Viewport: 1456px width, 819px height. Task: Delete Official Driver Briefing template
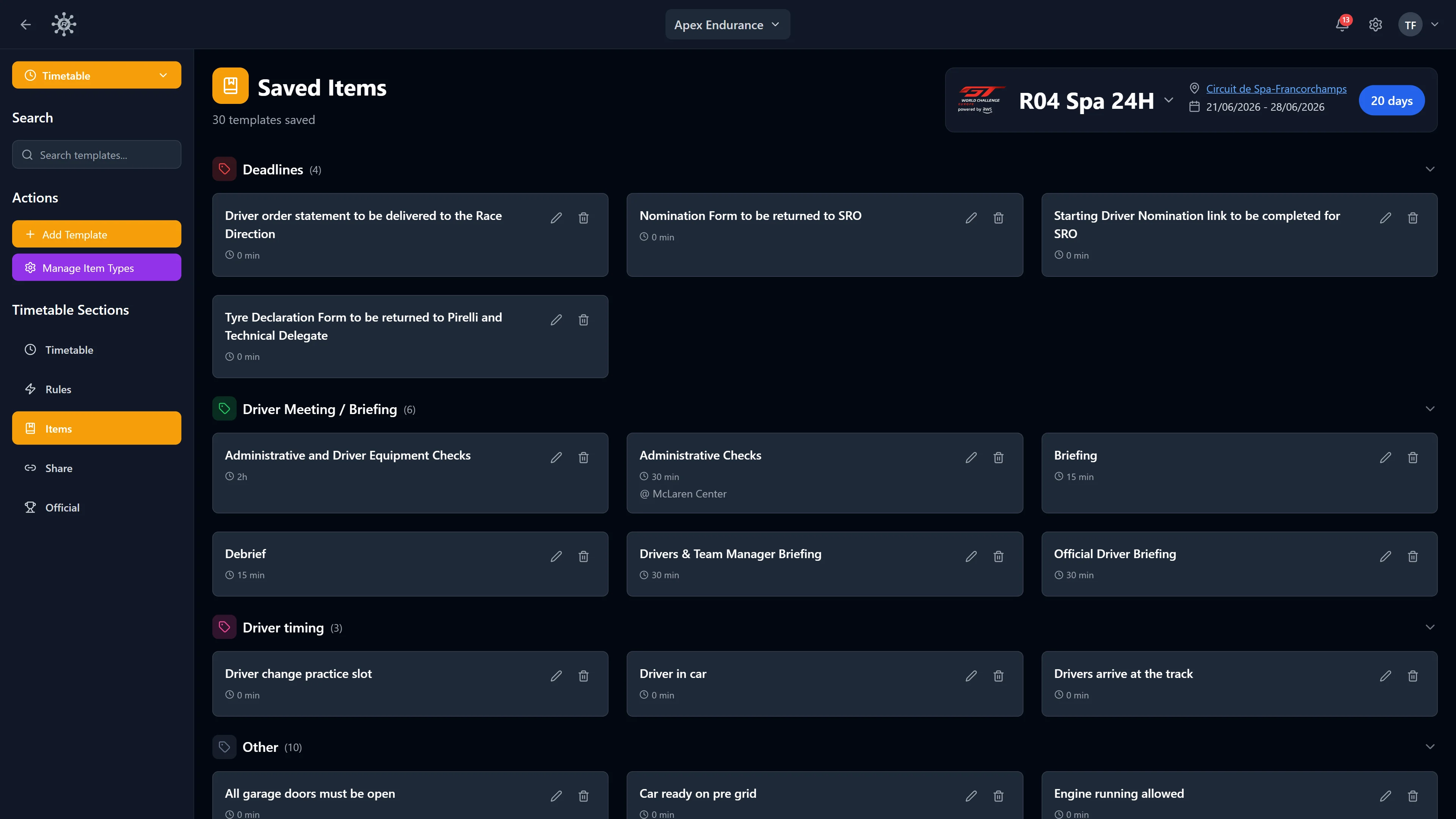click(x=1413, y=556)
